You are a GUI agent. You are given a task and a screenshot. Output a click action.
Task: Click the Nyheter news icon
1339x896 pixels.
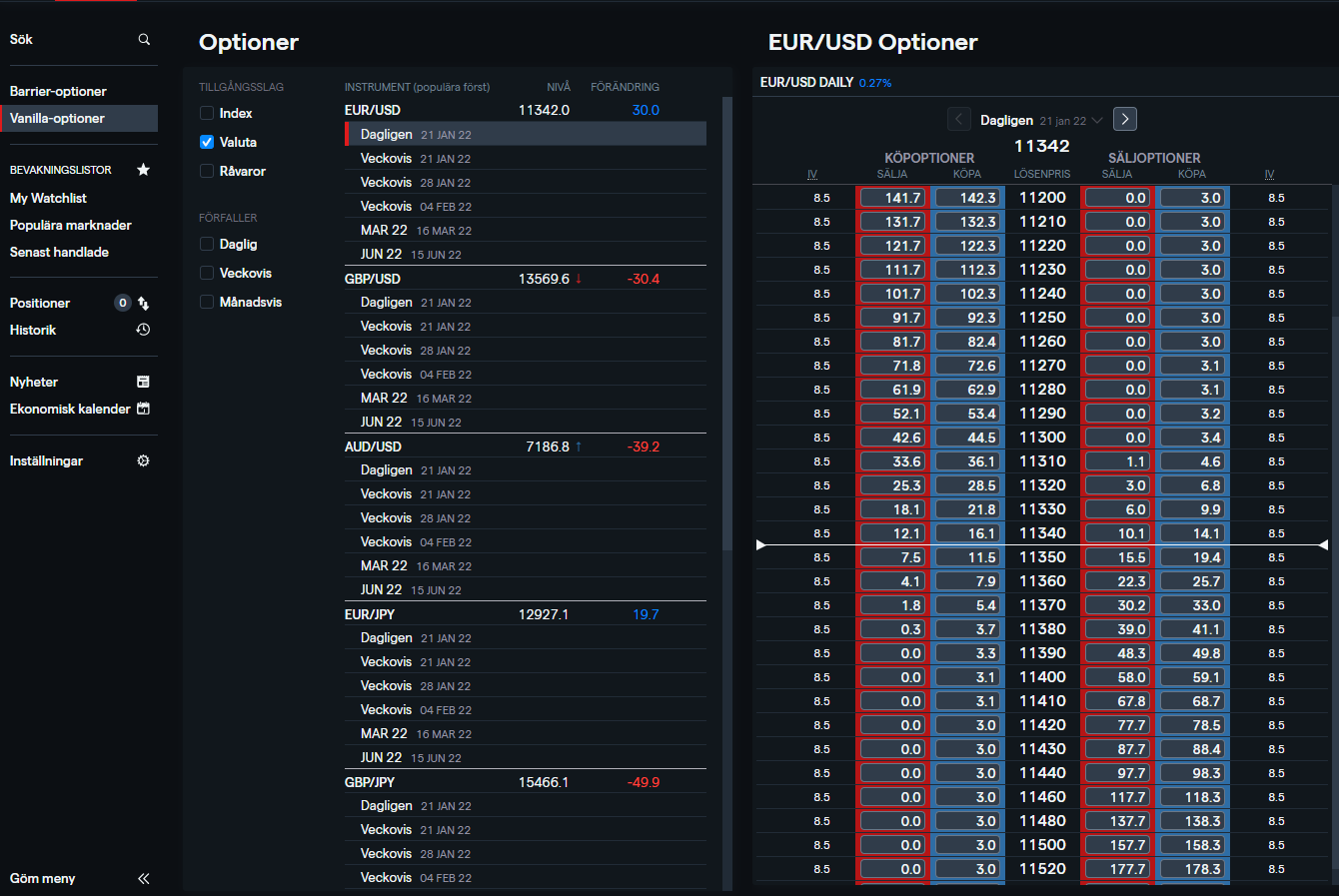pos(143,382)
